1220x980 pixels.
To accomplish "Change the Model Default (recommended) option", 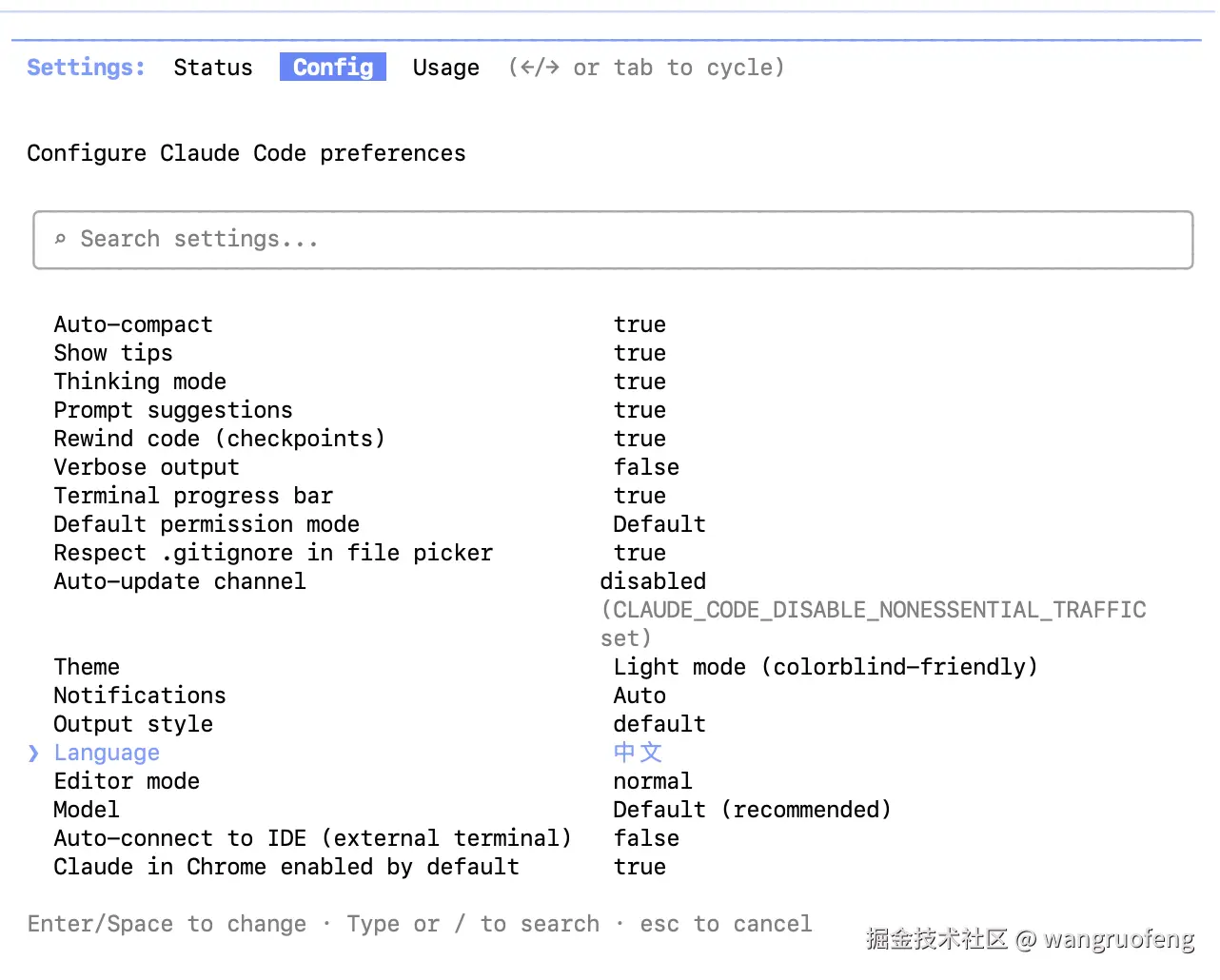I will (x=752, y=810).
